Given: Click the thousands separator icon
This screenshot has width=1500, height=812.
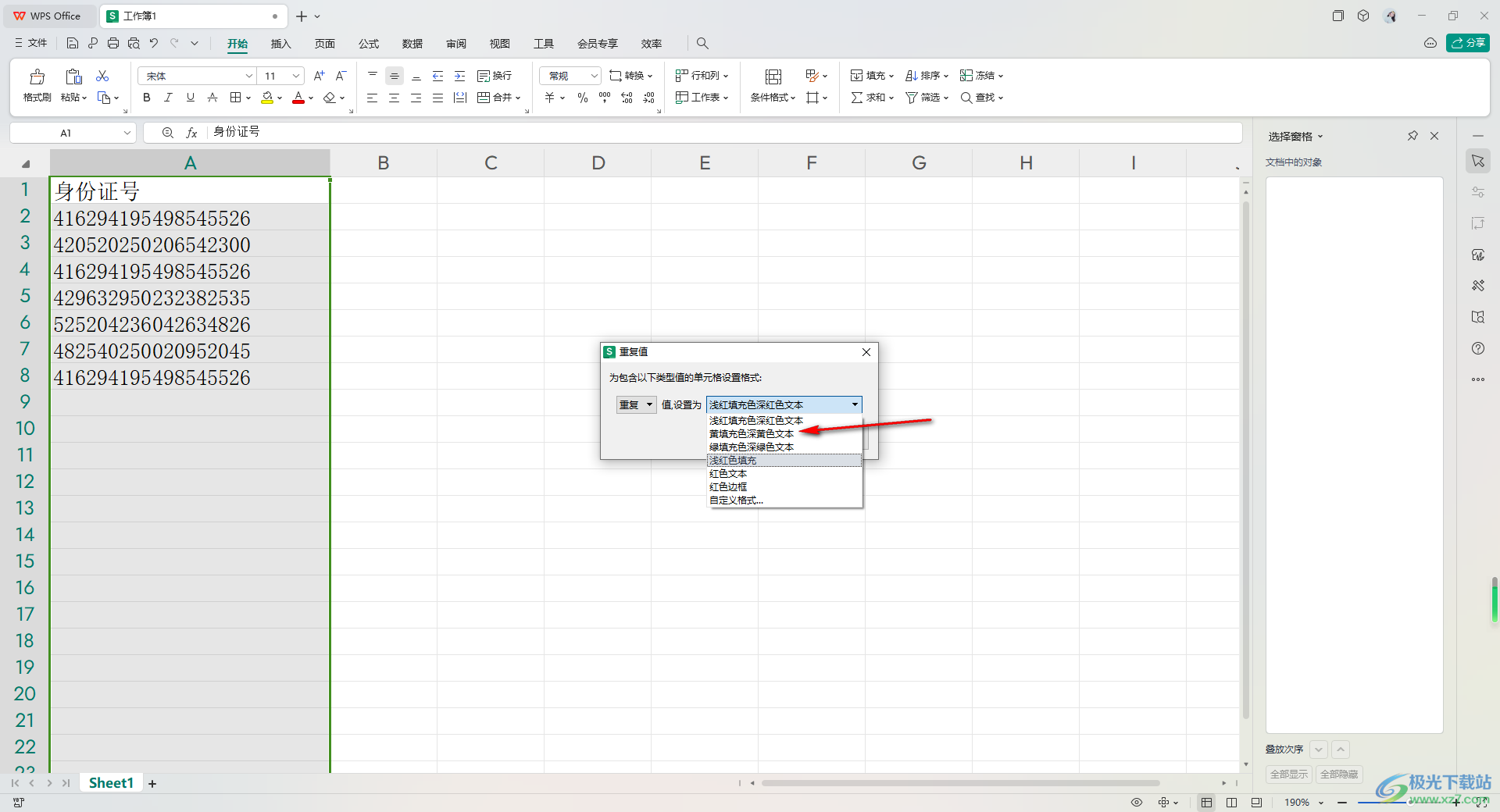Looking at the screenshot, I should (x=605, y=98).
